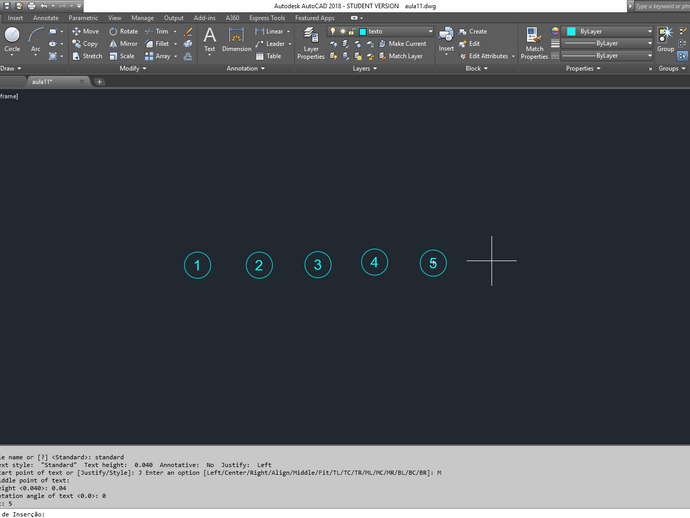This screenshot has width=690, height=518.
Task: Toggle layer on/off light bulb for texto
Action: (x=333, y=31)
